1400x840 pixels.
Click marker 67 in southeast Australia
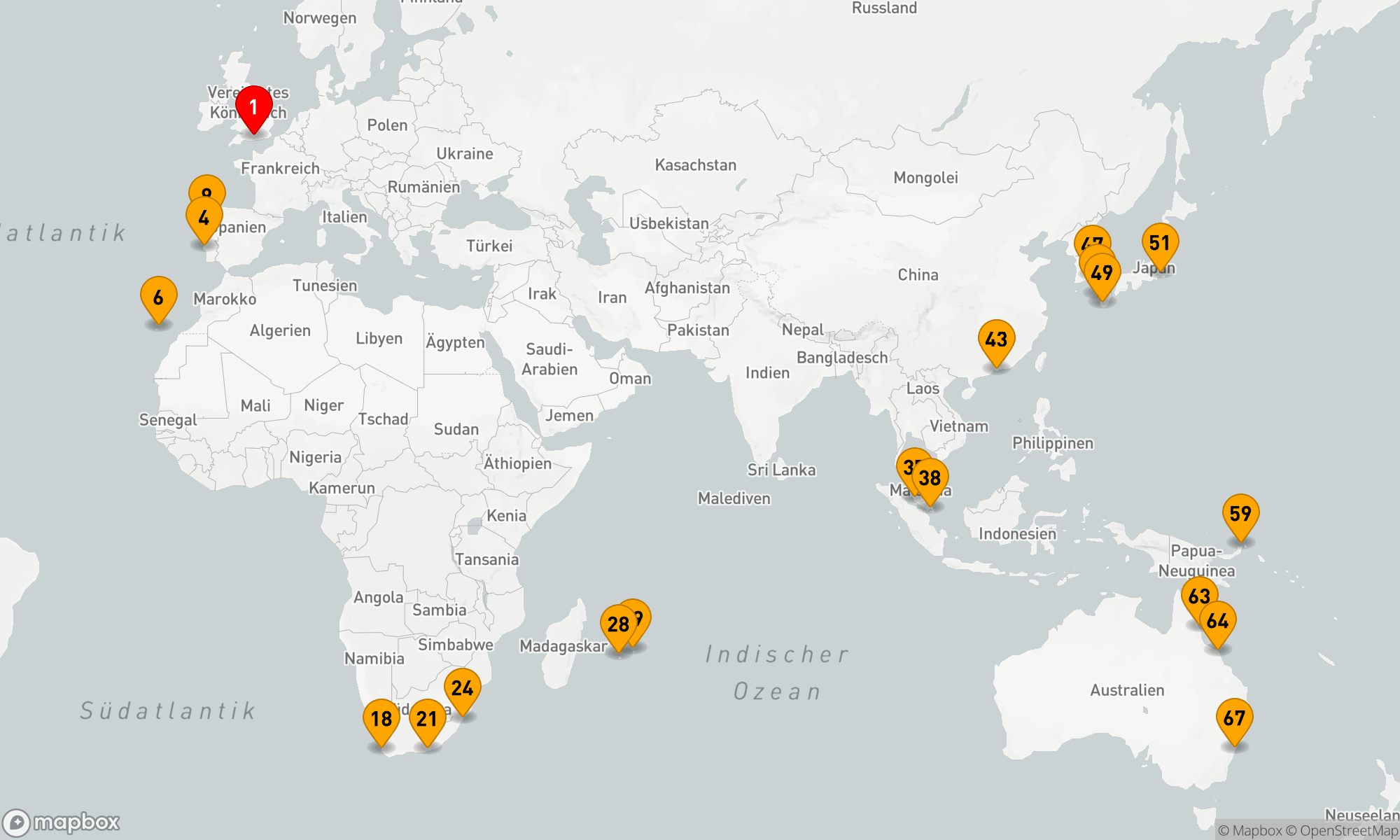pyautogui.click(x=1234, y=719)
